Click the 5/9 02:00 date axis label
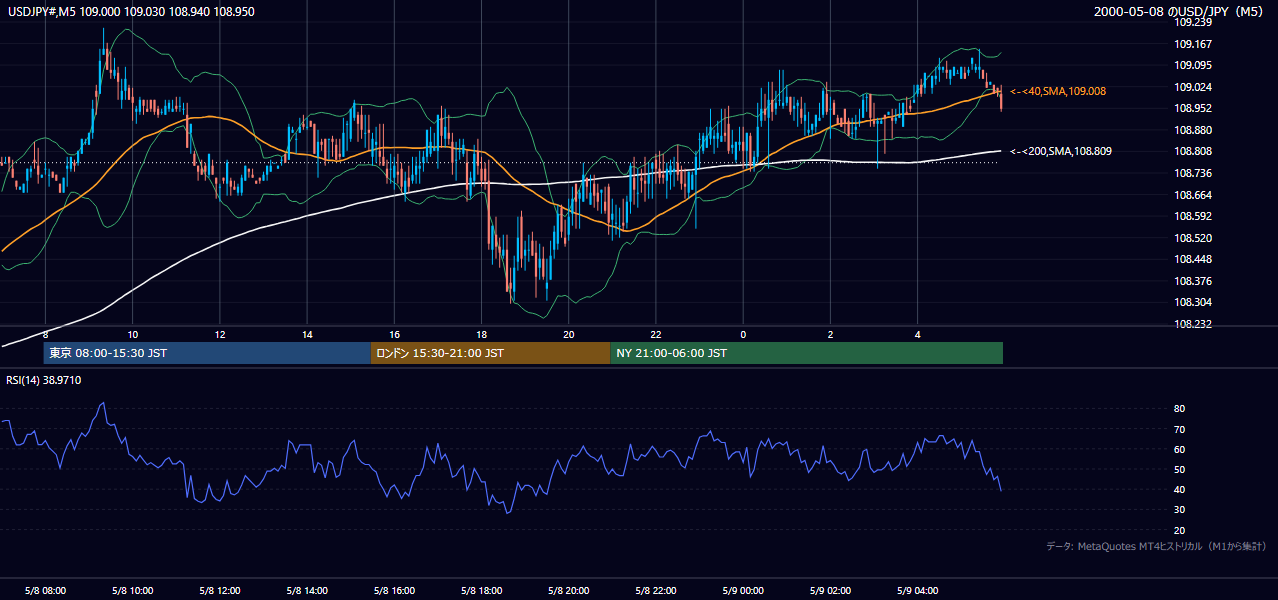 (831, 590)
